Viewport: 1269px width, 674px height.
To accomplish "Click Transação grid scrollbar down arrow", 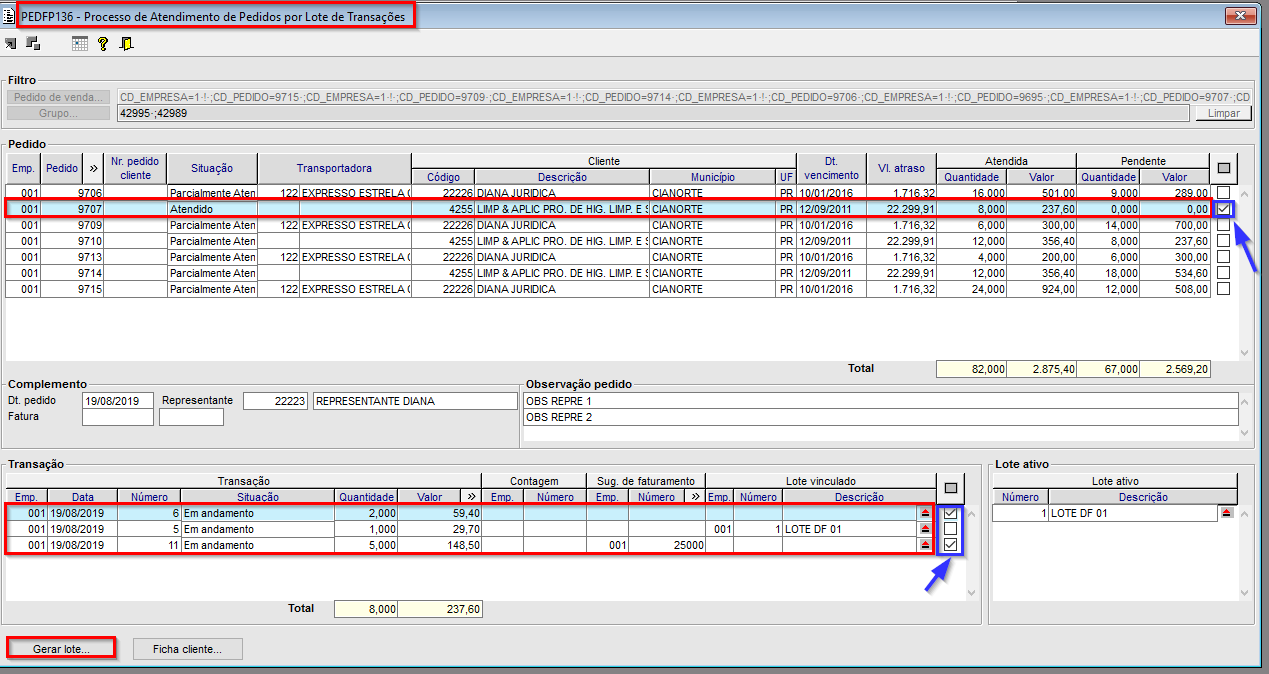I will point(972,593).
